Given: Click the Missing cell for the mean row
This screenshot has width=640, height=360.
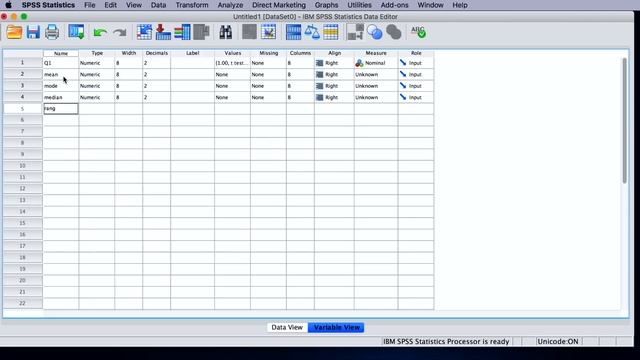Looking at the screenshot, I should [x=268, y=74].
